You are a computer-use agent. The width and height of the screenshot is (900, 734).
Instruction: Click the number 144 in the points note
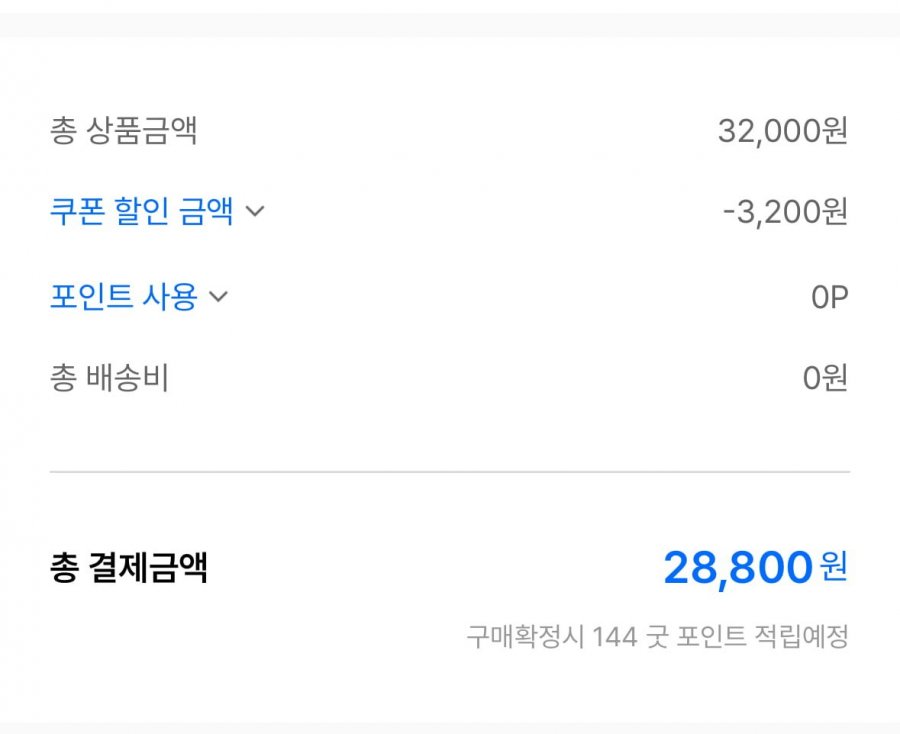614,637
